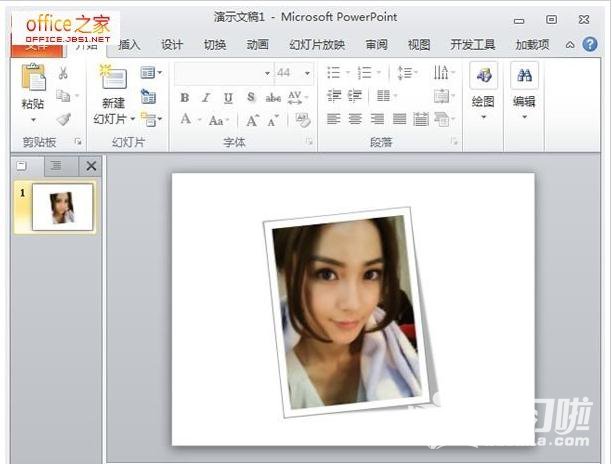Image resolution: width=612 pixels, height=464 pixels.
Task: Expand the bullet list dropdown arrow
Action: (x=347, y=73)
